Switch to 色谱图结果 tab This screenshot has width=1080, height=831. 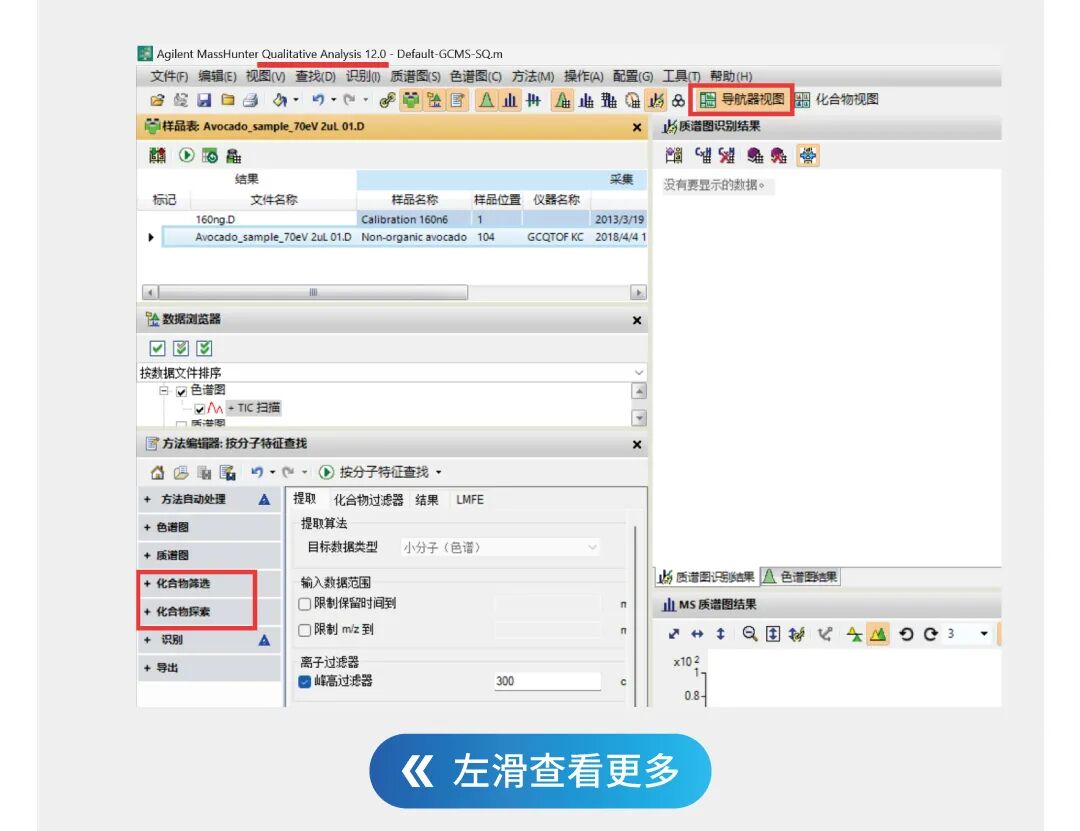coord(801,577)
